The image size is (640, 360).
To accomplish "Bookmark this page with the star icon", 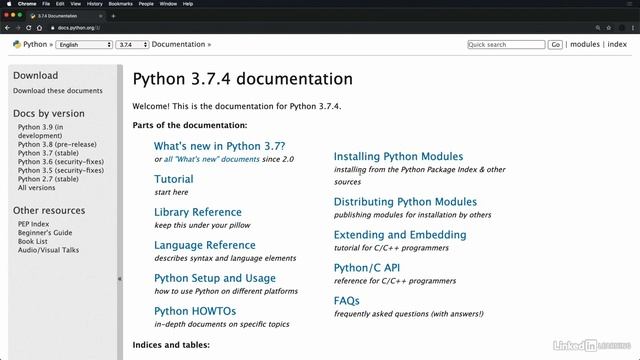I will pos(609,28).
